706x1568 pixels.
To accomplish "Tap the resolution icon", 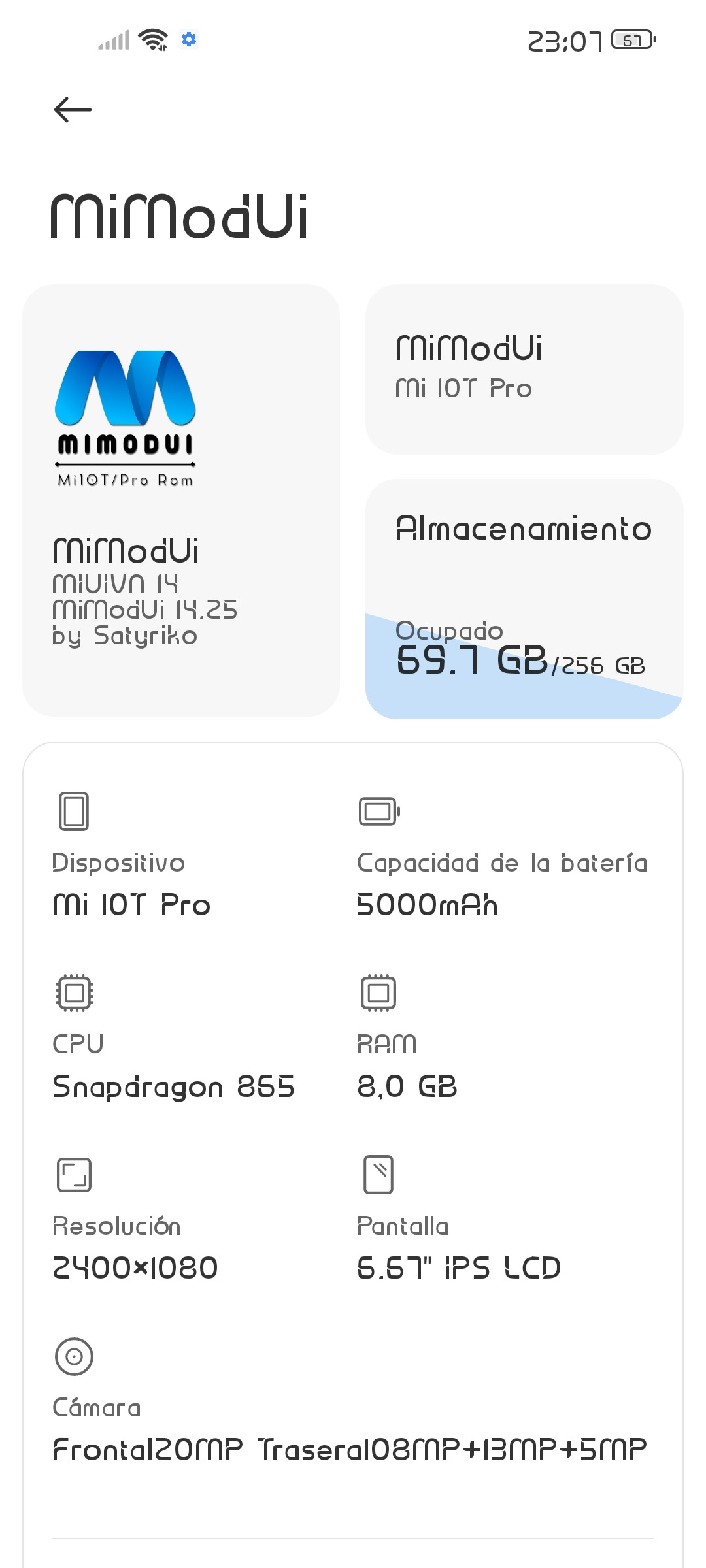I will click(74, 1175).
